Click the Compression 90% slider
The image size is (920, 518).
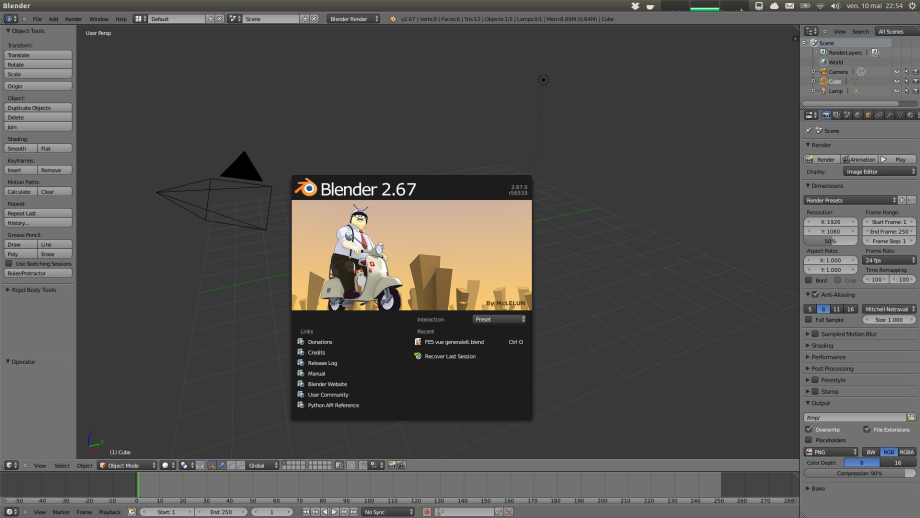coord(860,473)
